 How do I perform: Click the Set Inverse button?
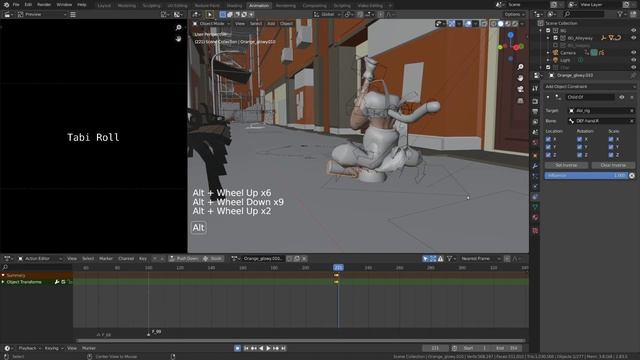(x=567, y=165)
